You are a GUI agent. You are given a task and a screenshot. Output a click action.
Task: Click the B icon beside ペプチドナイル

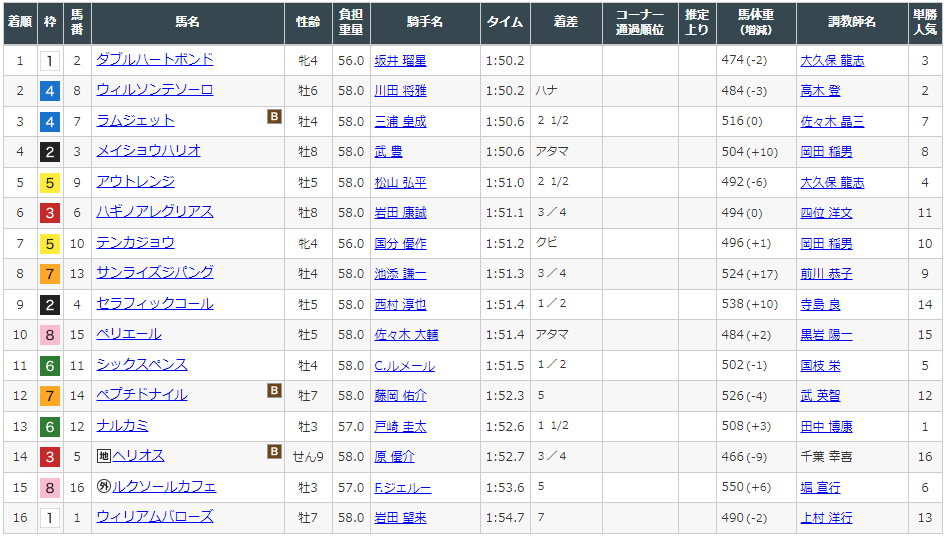coord(274,391)
